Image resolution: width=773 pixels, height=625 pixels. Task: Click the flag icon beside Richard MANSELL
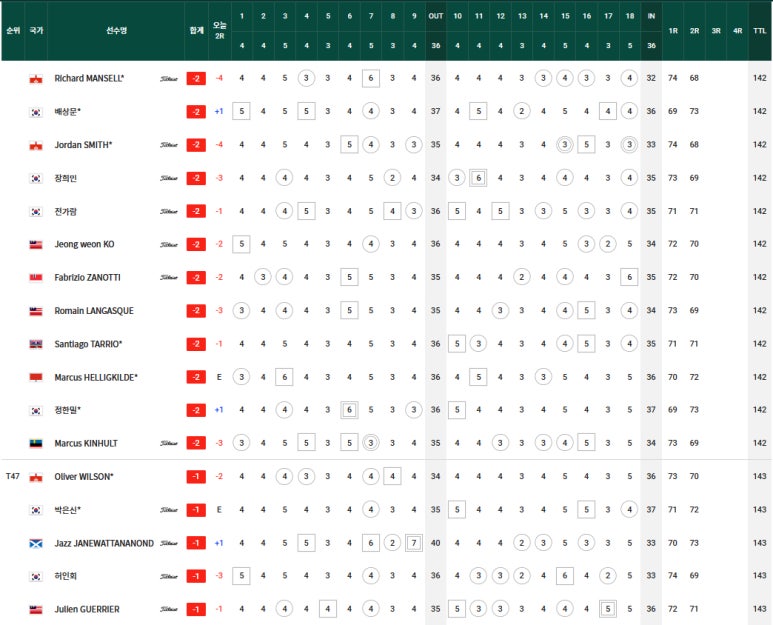pyautogui.click(x=35, y=78)
